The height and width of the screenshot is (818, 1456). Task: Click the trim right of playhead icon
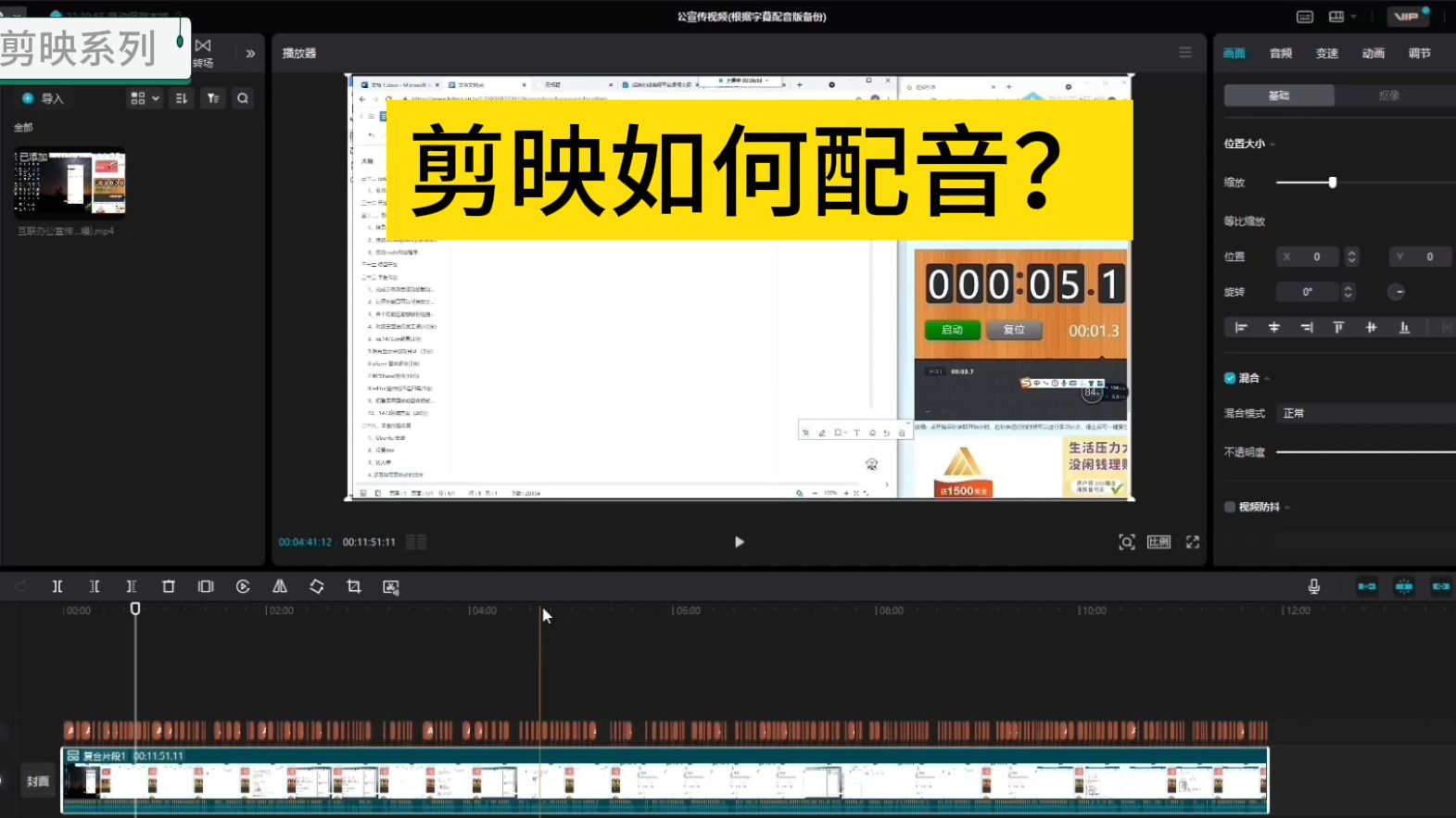pos(132,586)
